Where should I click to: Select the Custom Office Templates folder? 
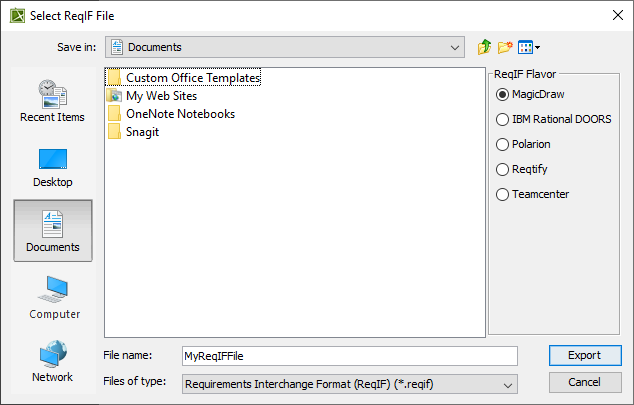click(x=192, y=77)
